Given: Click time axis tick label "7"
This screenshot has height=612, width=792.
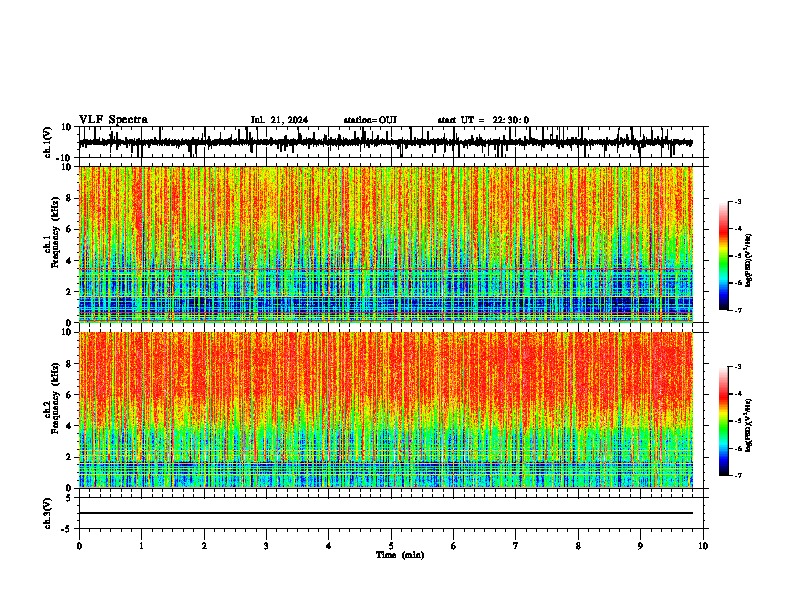Looking at the screenshot, I should (516, 546).
